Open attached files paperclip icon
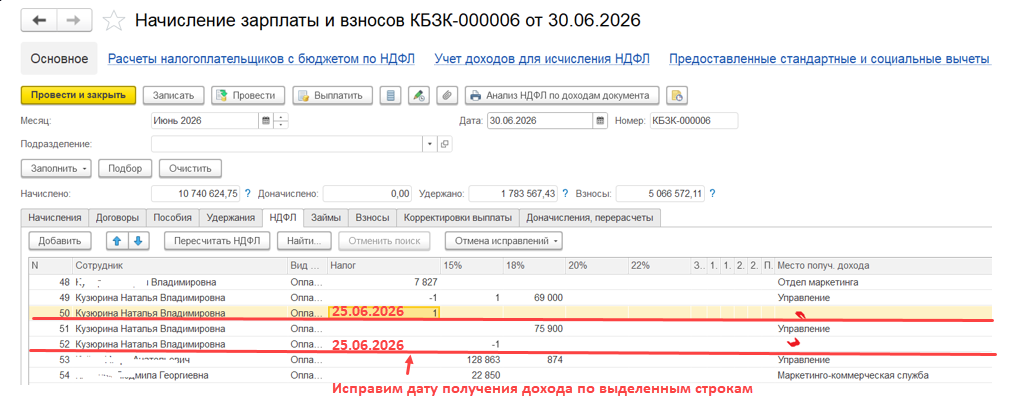Viewport: 1010px width, 414px height. [446, 95]
